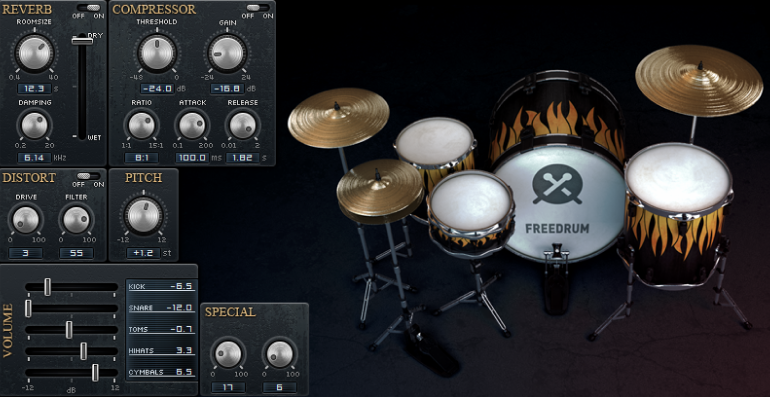This screenshot has height=397, width=770.
Task: Click the Distort Drive knob
Action: (25, 220)
